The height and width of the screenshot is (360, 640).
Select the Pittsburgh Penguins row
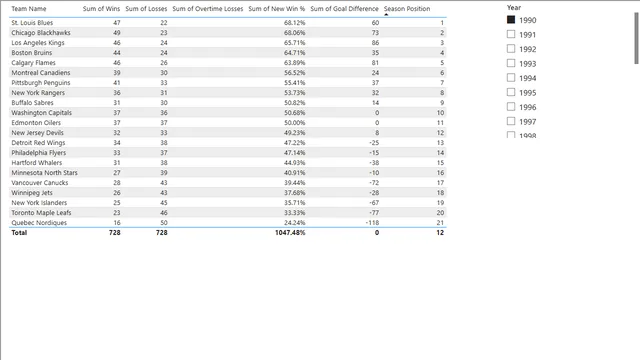point(228,82)
